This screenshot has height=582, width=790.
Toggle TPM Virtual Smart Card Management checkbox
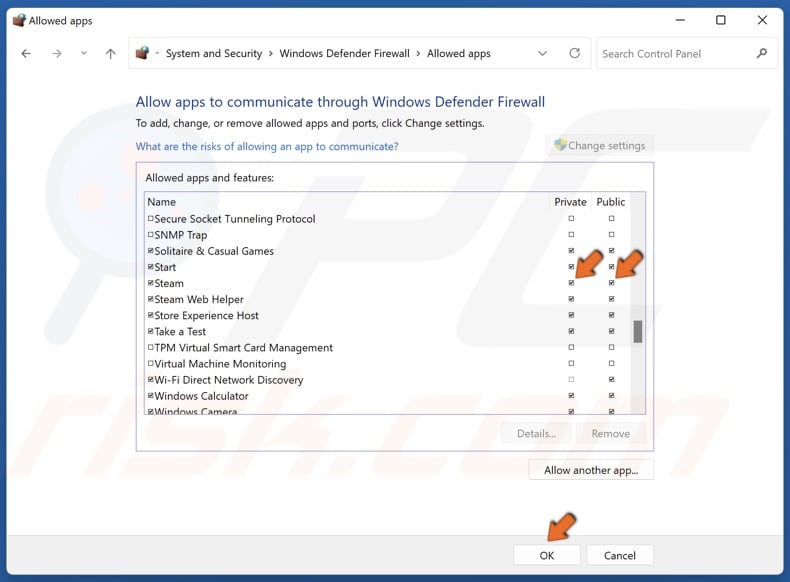pos(150,347)
